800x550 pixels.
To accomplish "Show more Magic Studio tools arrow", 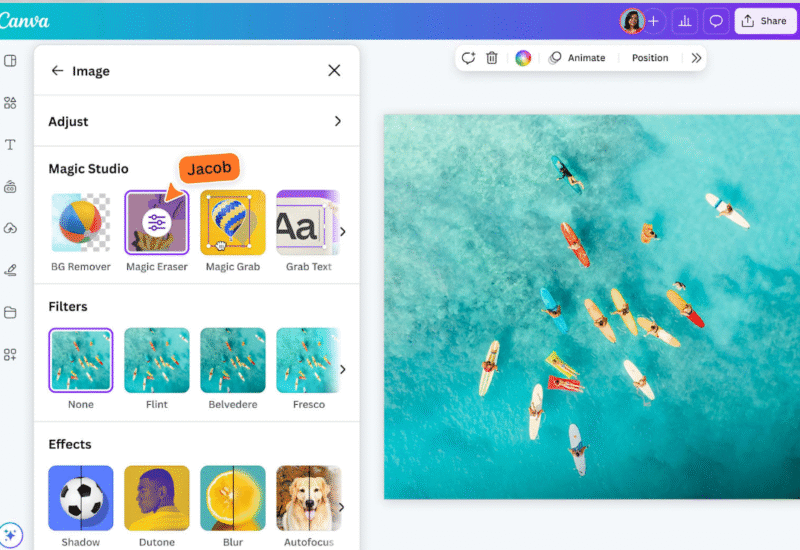I will (343, 232).
